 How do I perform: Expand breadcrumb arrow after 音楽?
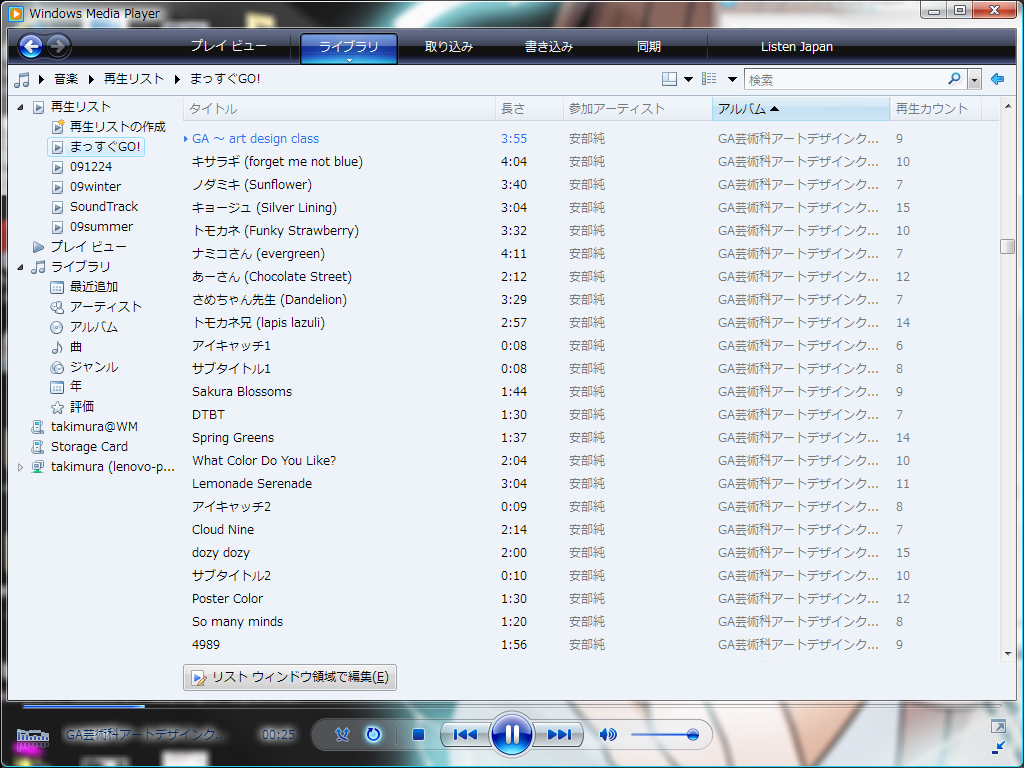tap(91, 79)
